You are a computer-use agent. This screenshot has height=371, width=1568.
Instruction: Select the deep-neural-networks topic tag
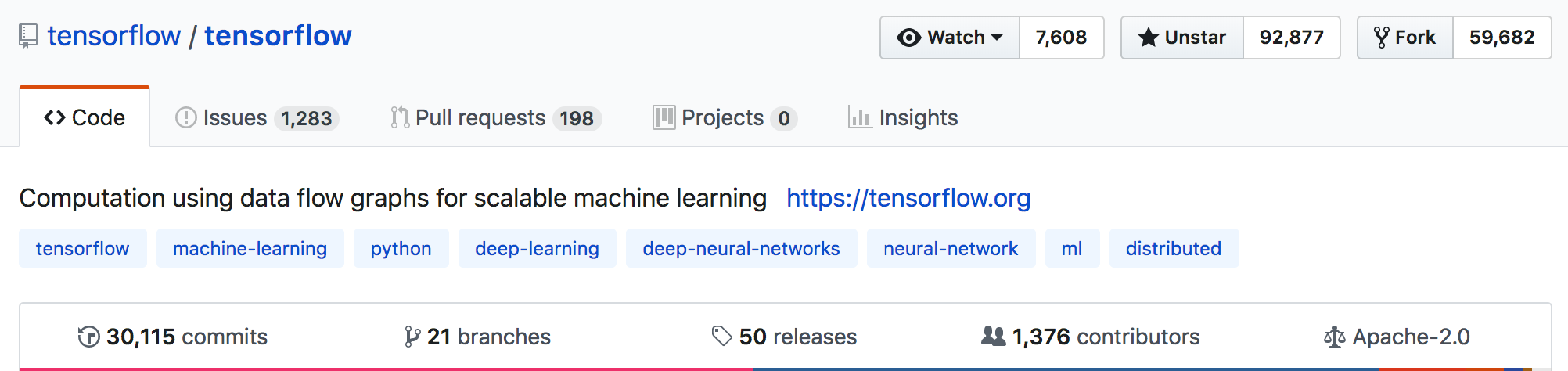tap(742, 248)
